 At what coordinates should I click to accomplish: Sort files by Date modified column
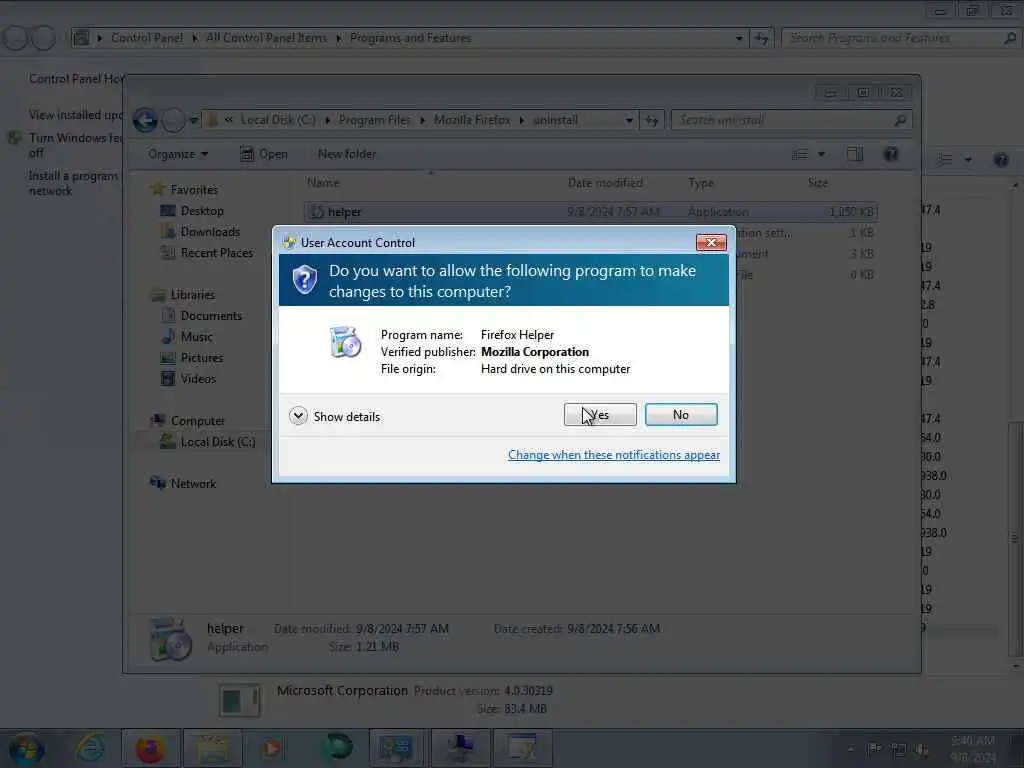tap(605, 183)
